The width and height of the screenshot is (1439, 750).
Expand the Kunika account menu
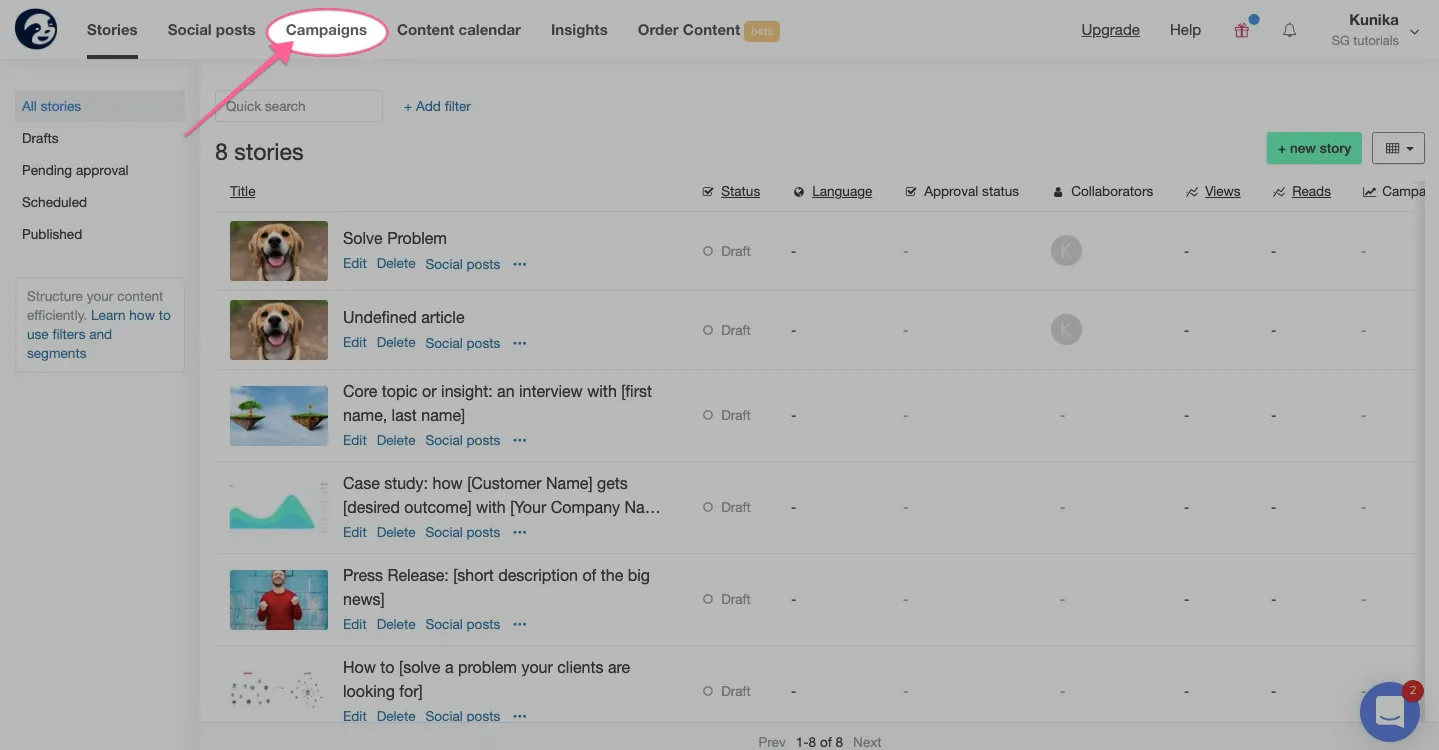pyautogui.click(x=1375, y=30)
